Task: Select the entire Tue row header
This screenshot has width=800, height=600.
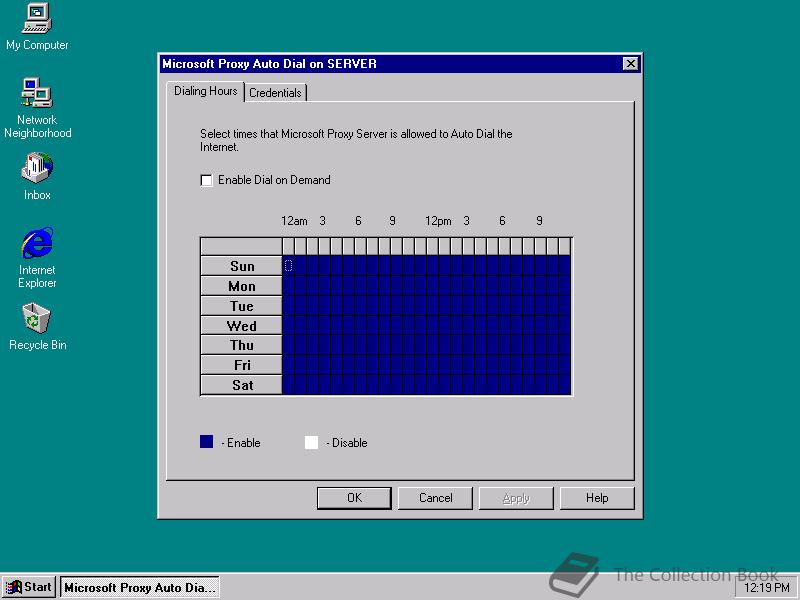Action: tap(241, 306)
